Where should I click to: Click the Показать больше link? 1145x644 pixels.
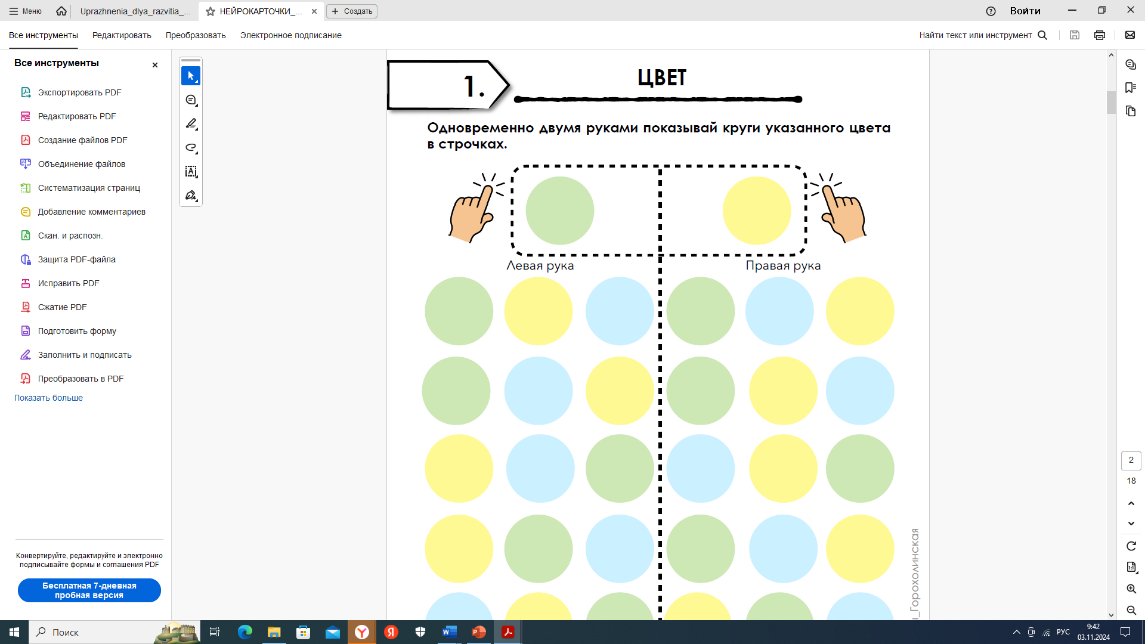[48, 398]
